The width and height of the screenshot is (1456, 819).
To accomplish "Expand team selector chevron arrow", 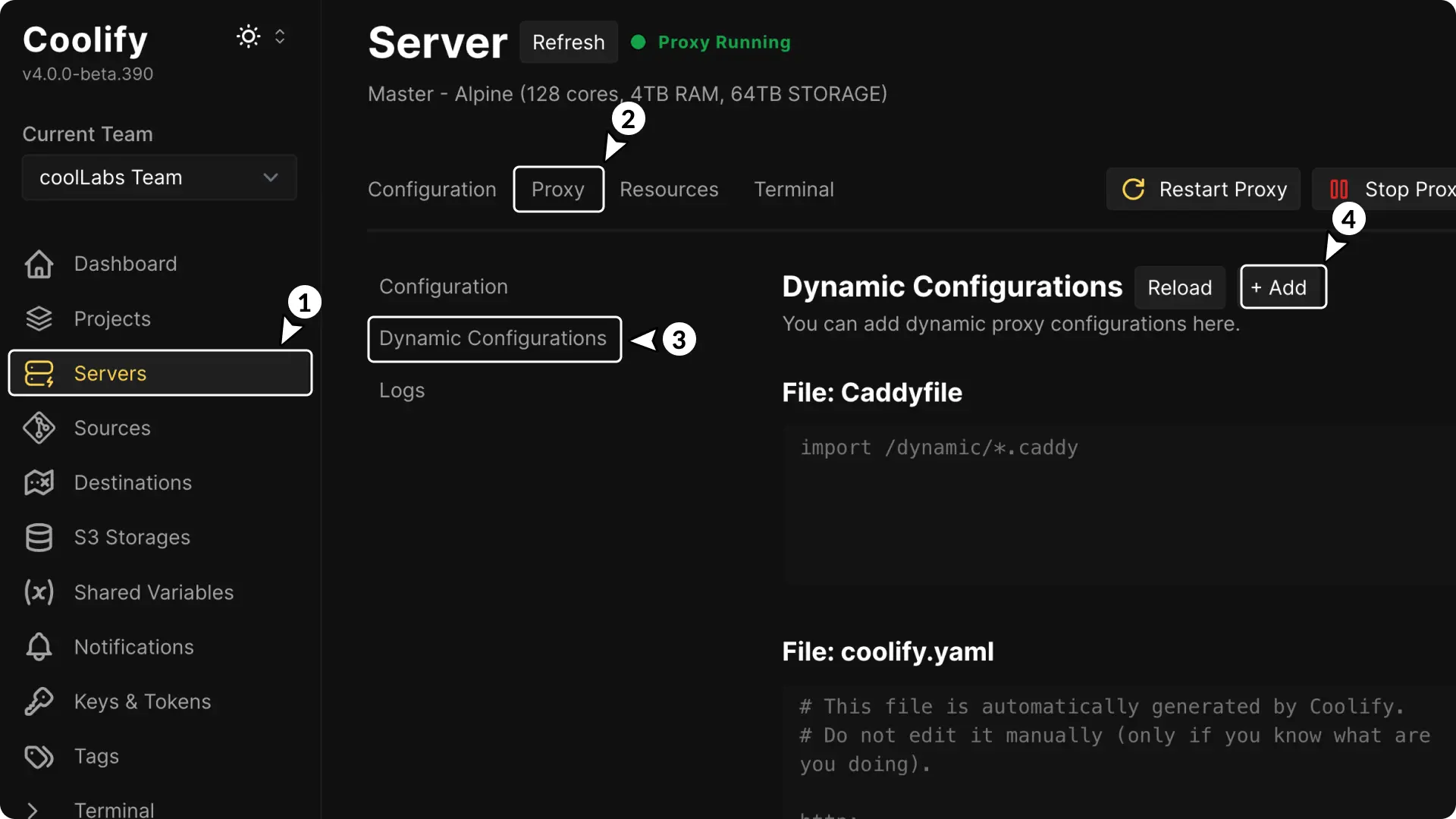I will tap(271, 177).
